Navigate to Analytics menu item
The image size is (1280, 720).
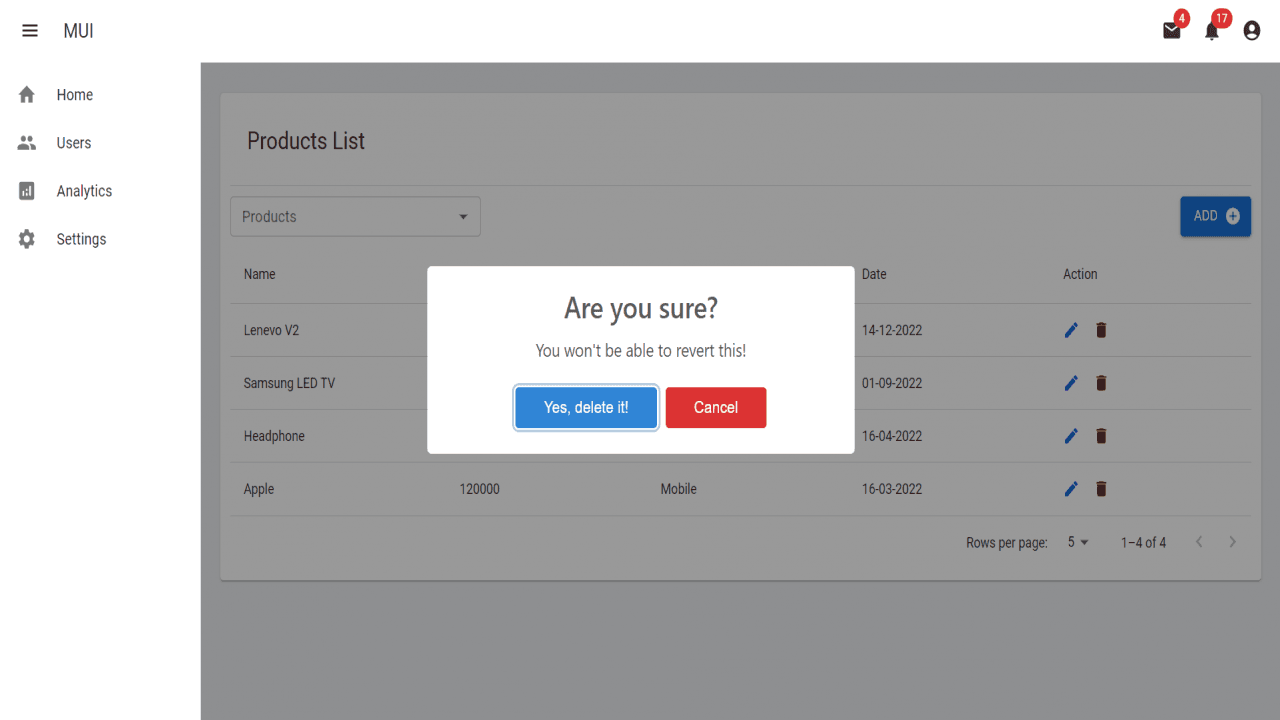click(x=100, y=191)
